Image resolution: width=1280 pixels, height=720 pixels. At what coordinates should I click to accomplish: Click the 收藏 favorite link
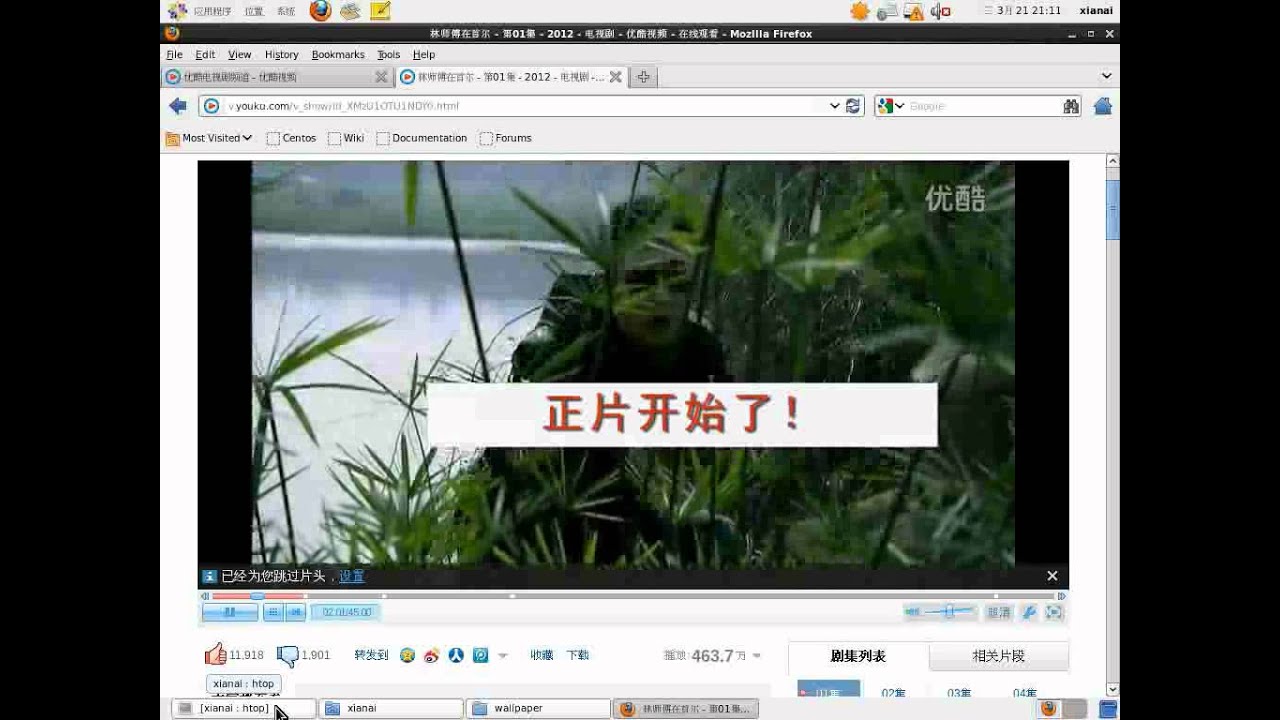(x=542, y=655)
